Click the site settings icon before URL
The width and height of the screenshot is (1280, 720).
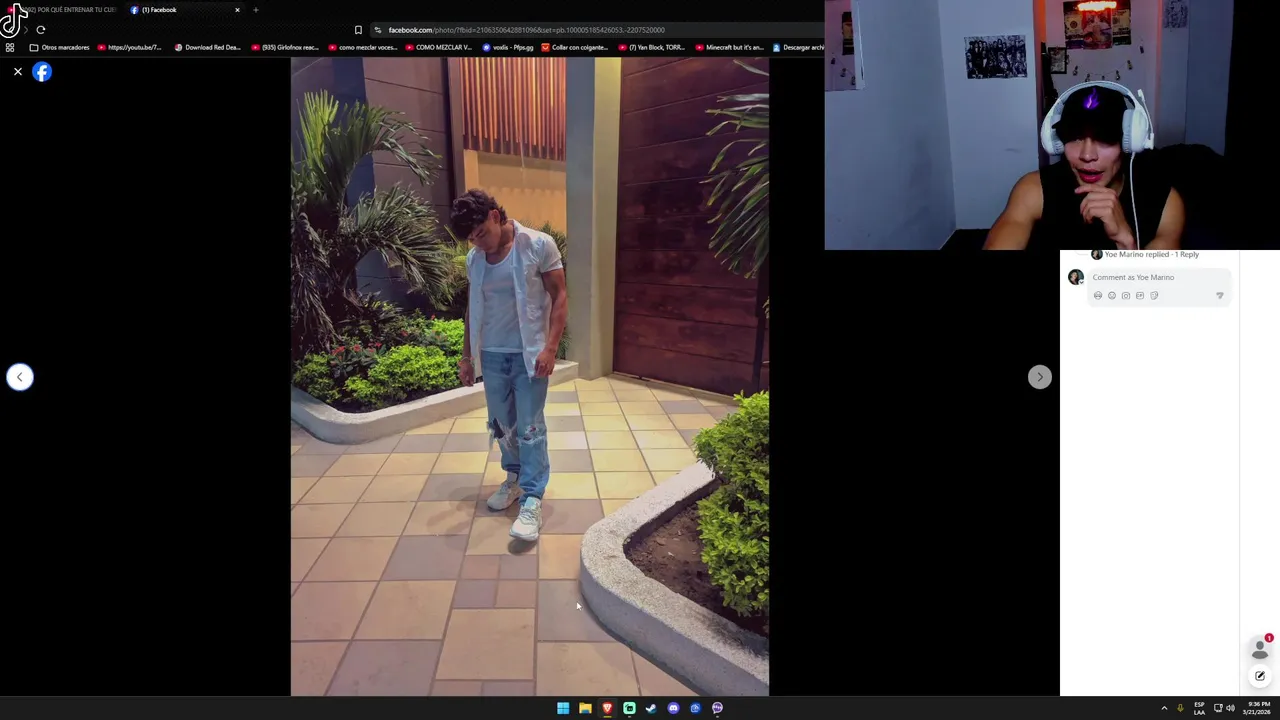click(377, 30)
